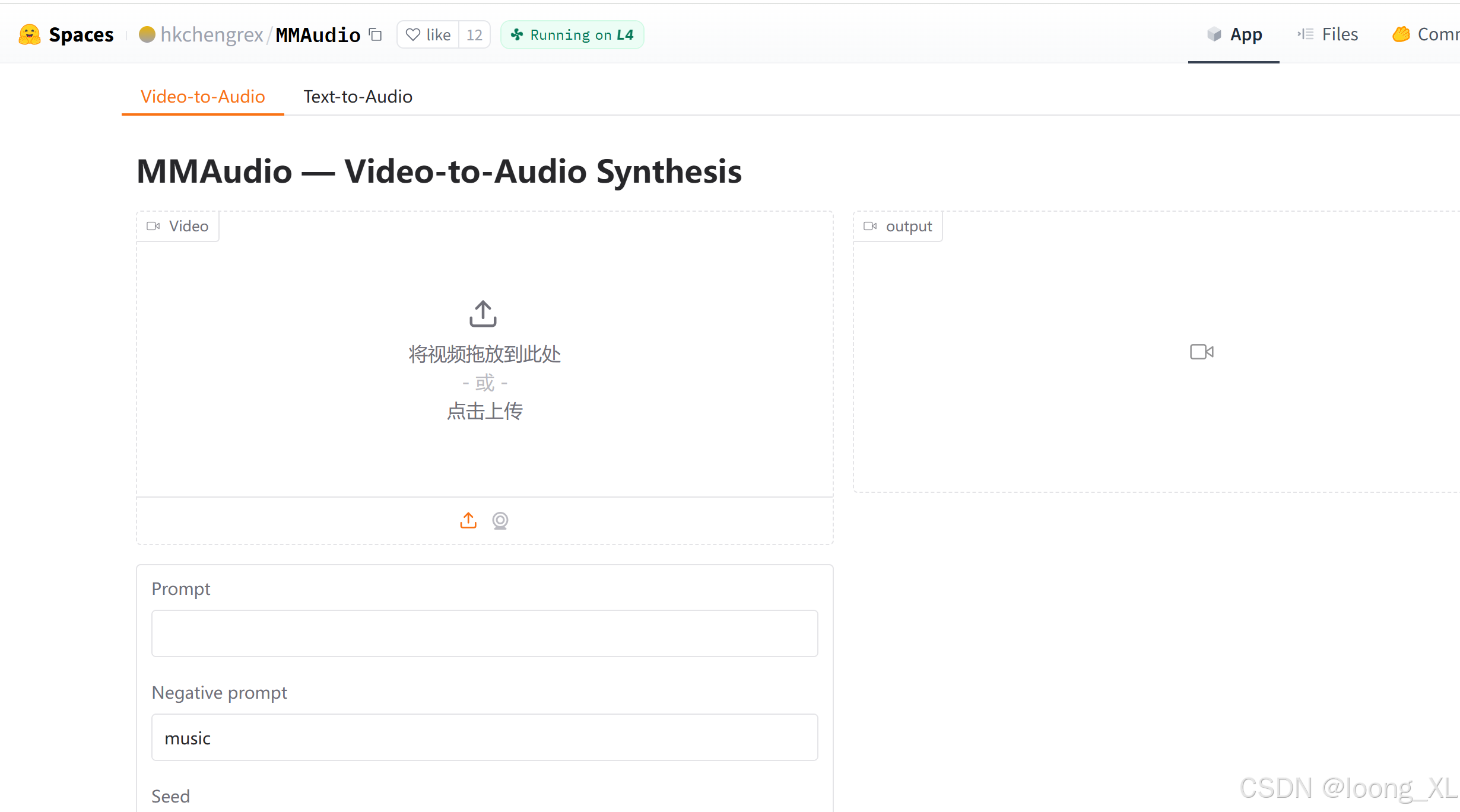
Task: Click the Negative prompt field containing music
Action: pos(484,737)
